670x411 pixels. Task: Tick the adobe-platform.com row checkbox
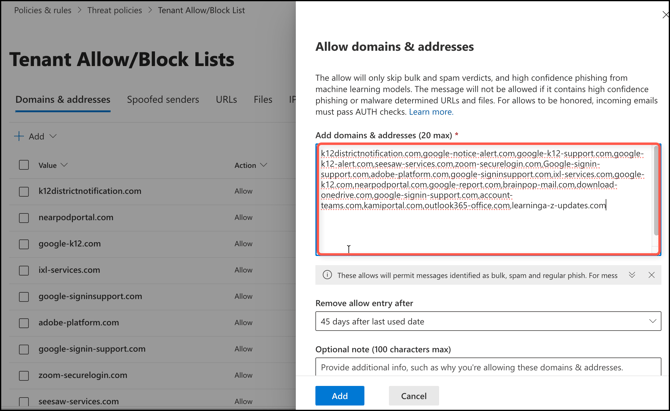coord(23,323)
